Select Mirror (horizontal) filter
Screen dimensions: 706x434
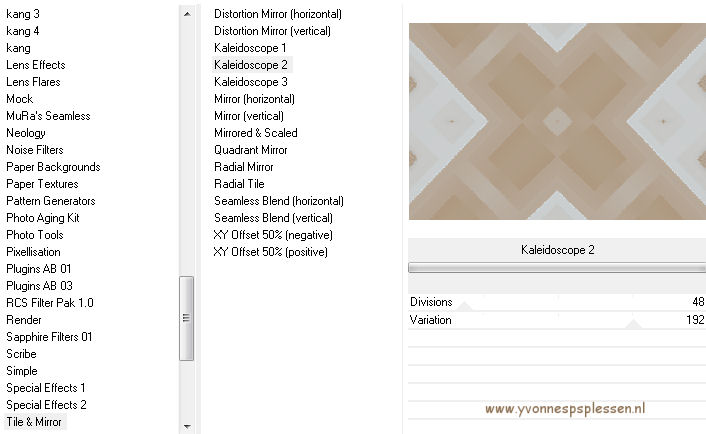pos(254,99)
